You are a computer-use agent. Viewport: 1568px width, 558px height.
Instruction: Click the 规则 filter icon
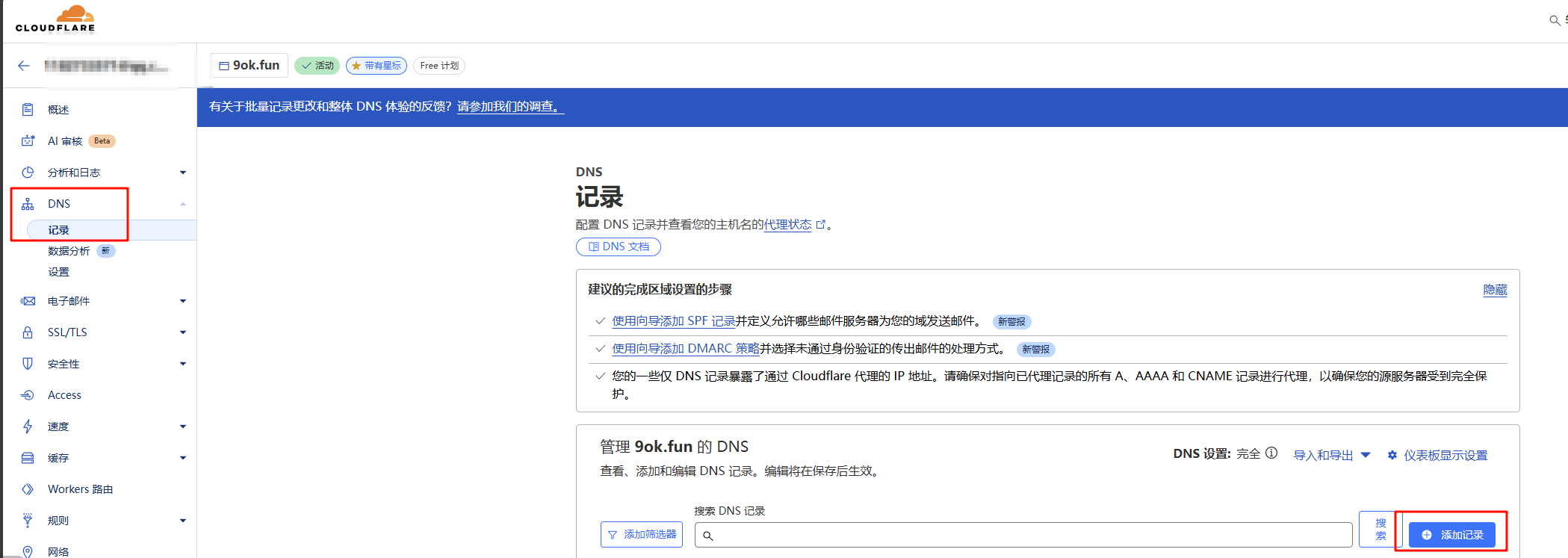(x=28, y=521)
